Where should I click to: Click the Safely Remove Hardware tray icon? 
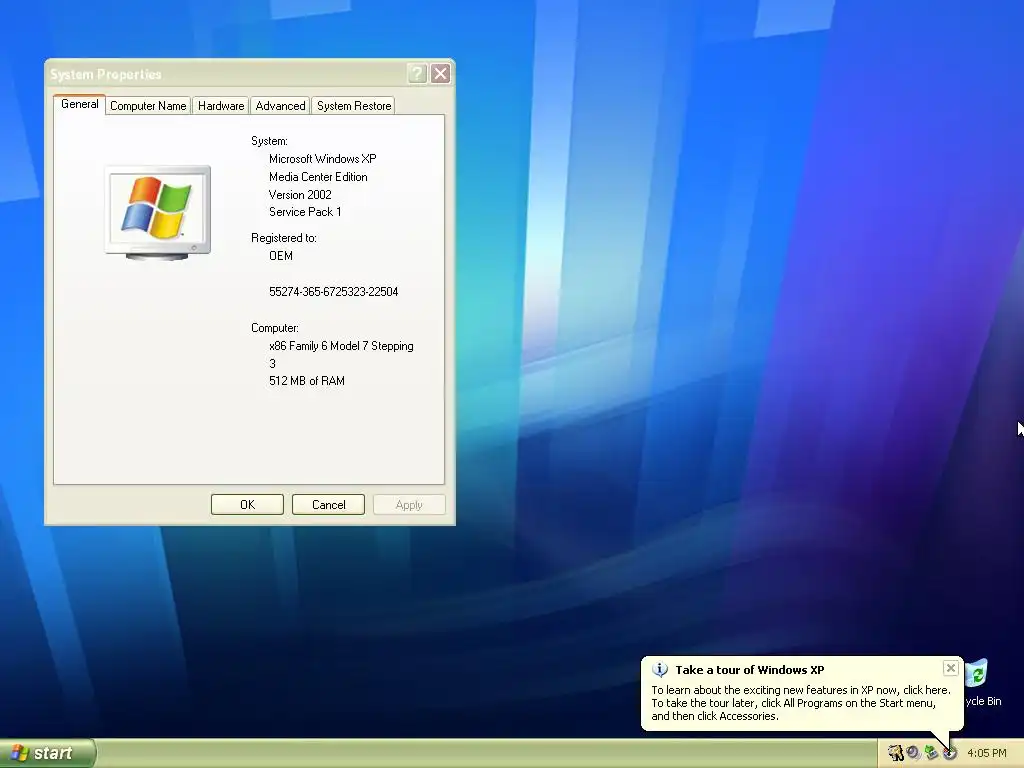pyautogui.click(x=931, y=753)
